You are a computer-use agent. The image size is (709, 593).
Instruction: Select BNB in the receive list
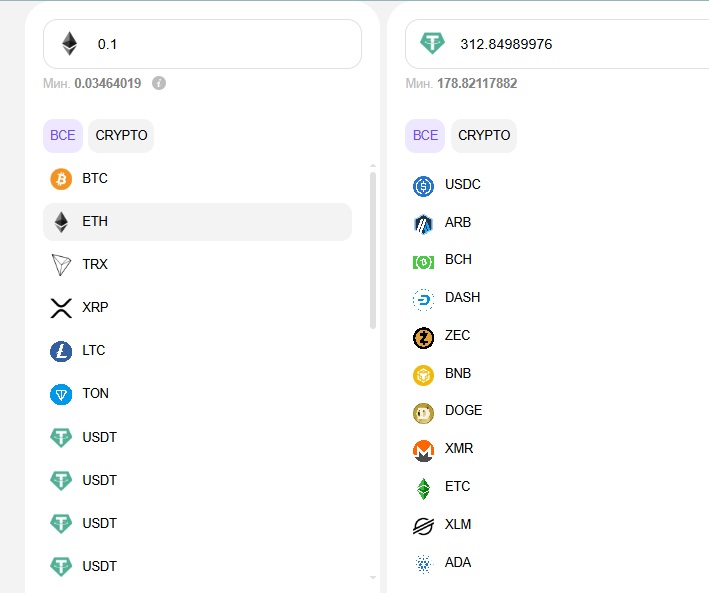(x=457, y=373)
